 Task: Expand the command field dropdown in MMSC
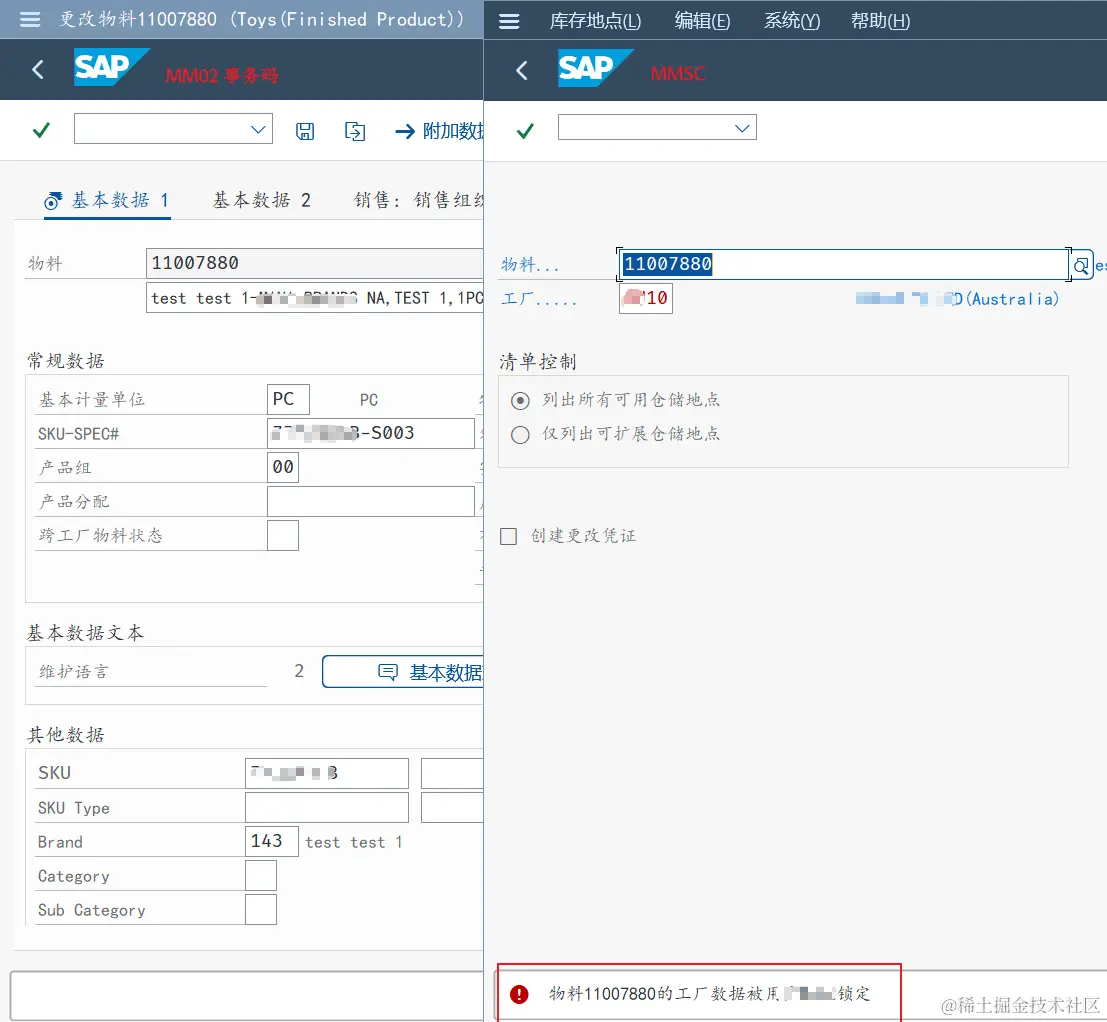point(742,128)
